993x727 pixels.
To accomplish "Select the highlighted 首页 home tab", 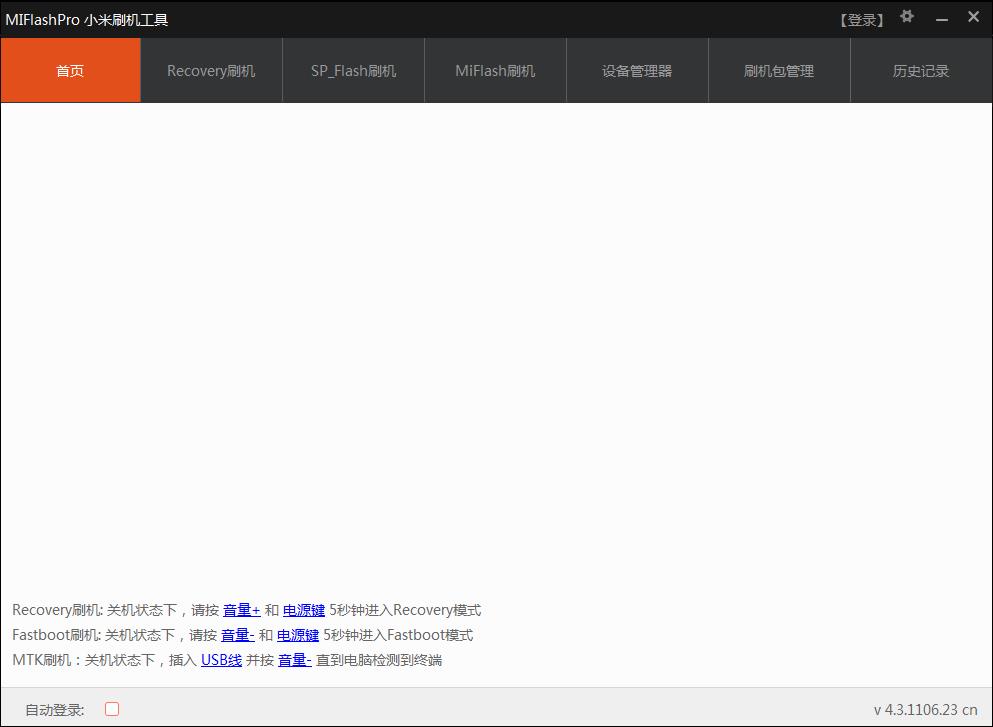I will [x=70, y=70].
